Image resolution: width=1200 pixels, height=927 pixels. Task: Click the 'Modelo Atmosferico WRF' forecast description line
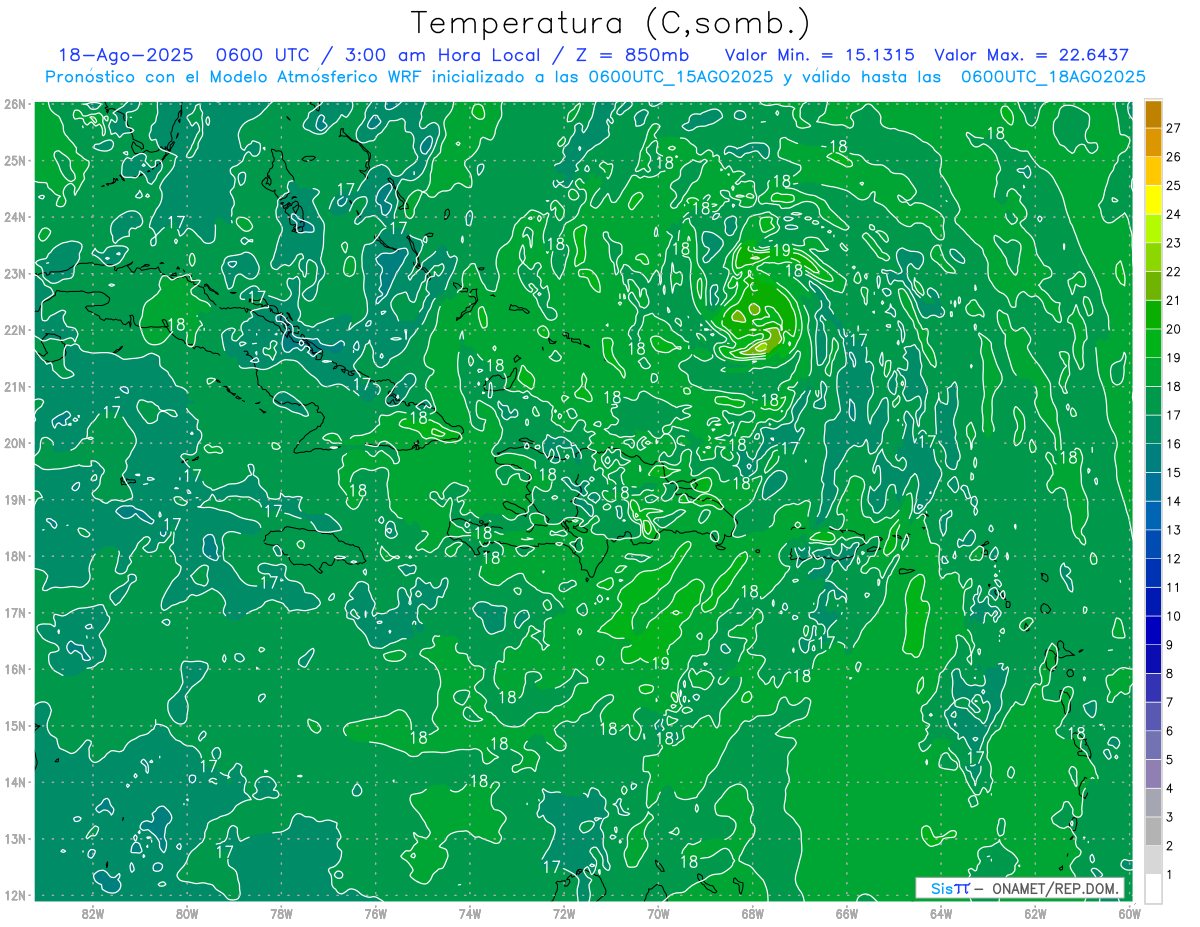(x=595, y=77)
